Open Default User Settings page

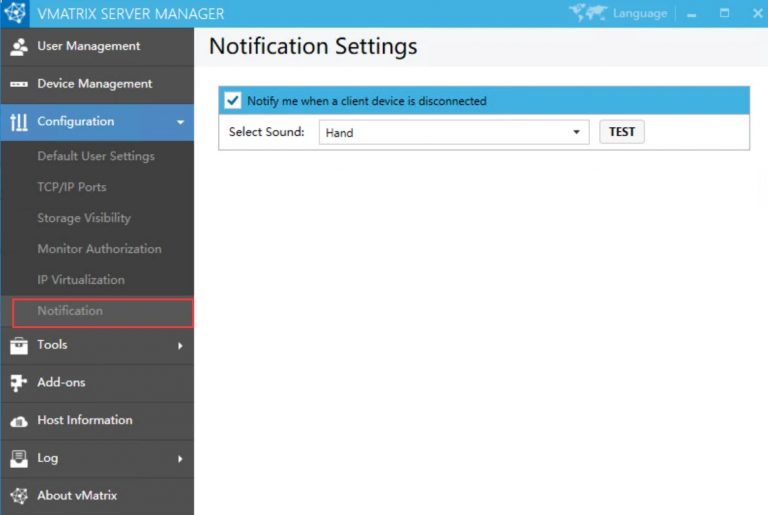[96, 156]
